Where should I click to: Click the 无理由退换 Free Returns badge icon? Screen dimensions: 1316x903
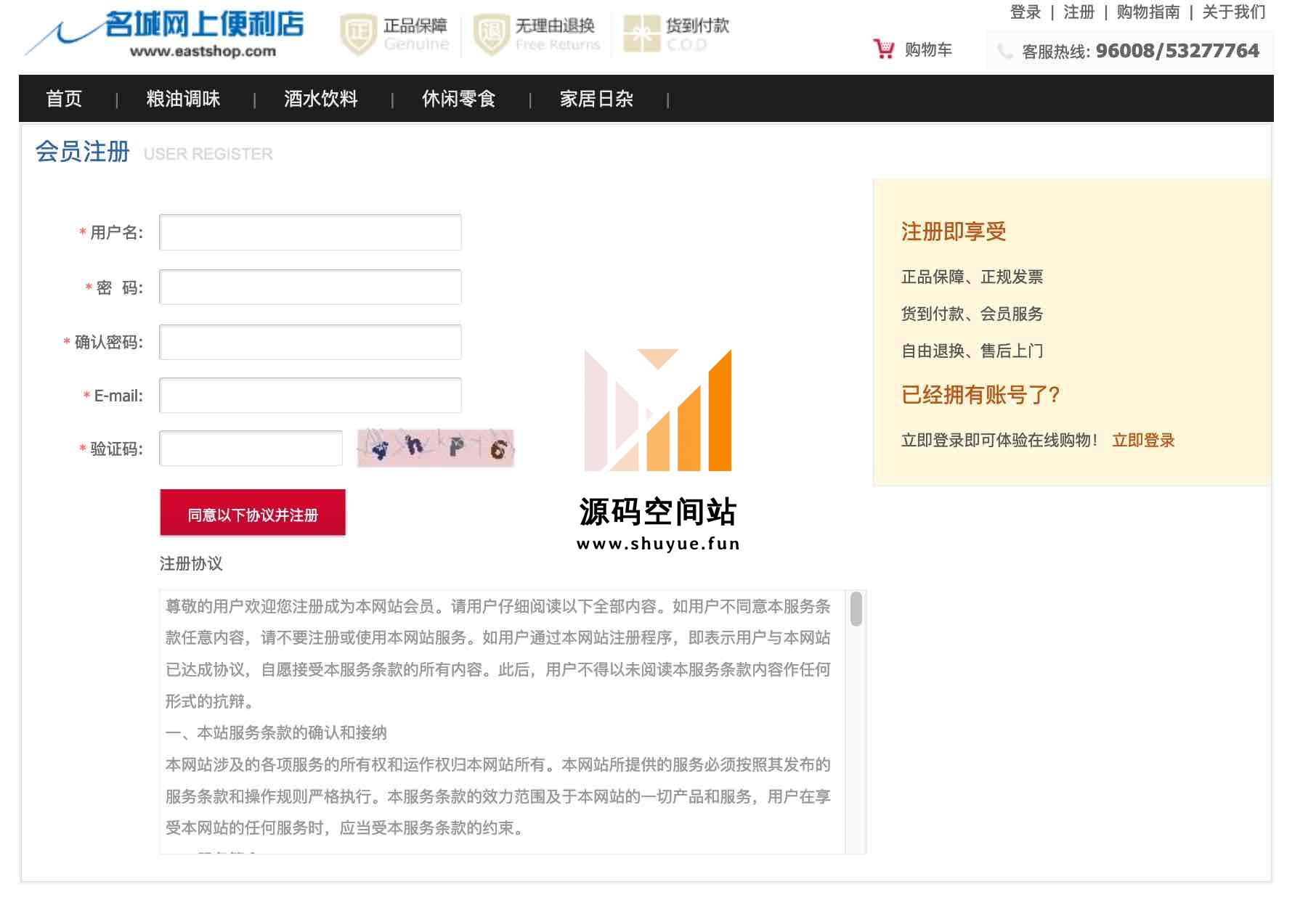click(491, 34)
